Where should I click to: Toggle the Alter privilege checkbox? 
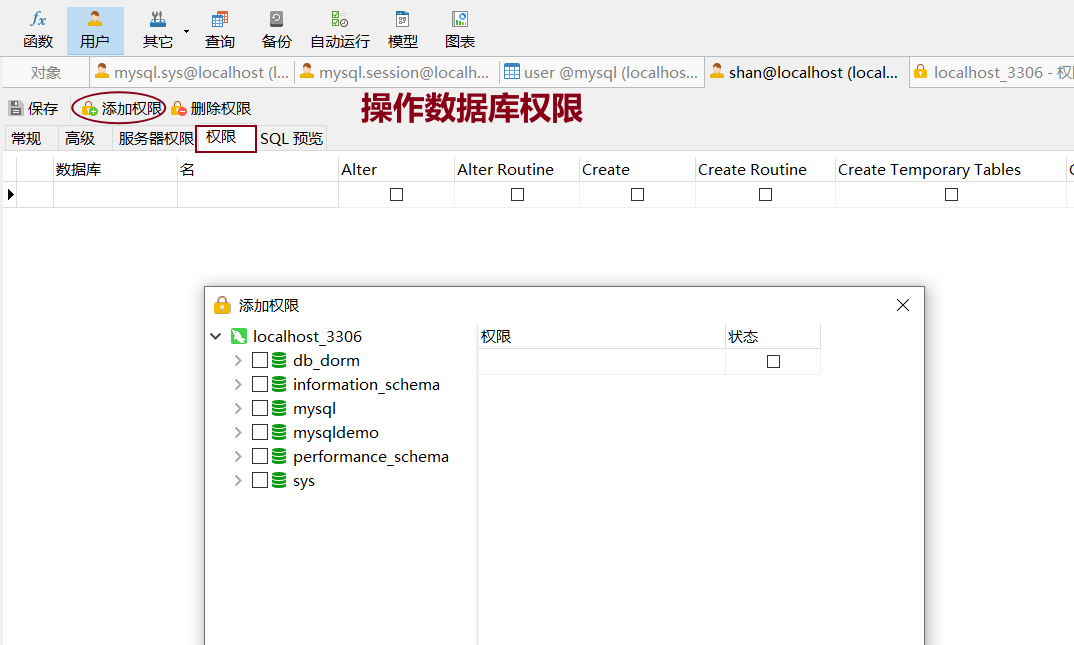[396, 195]
